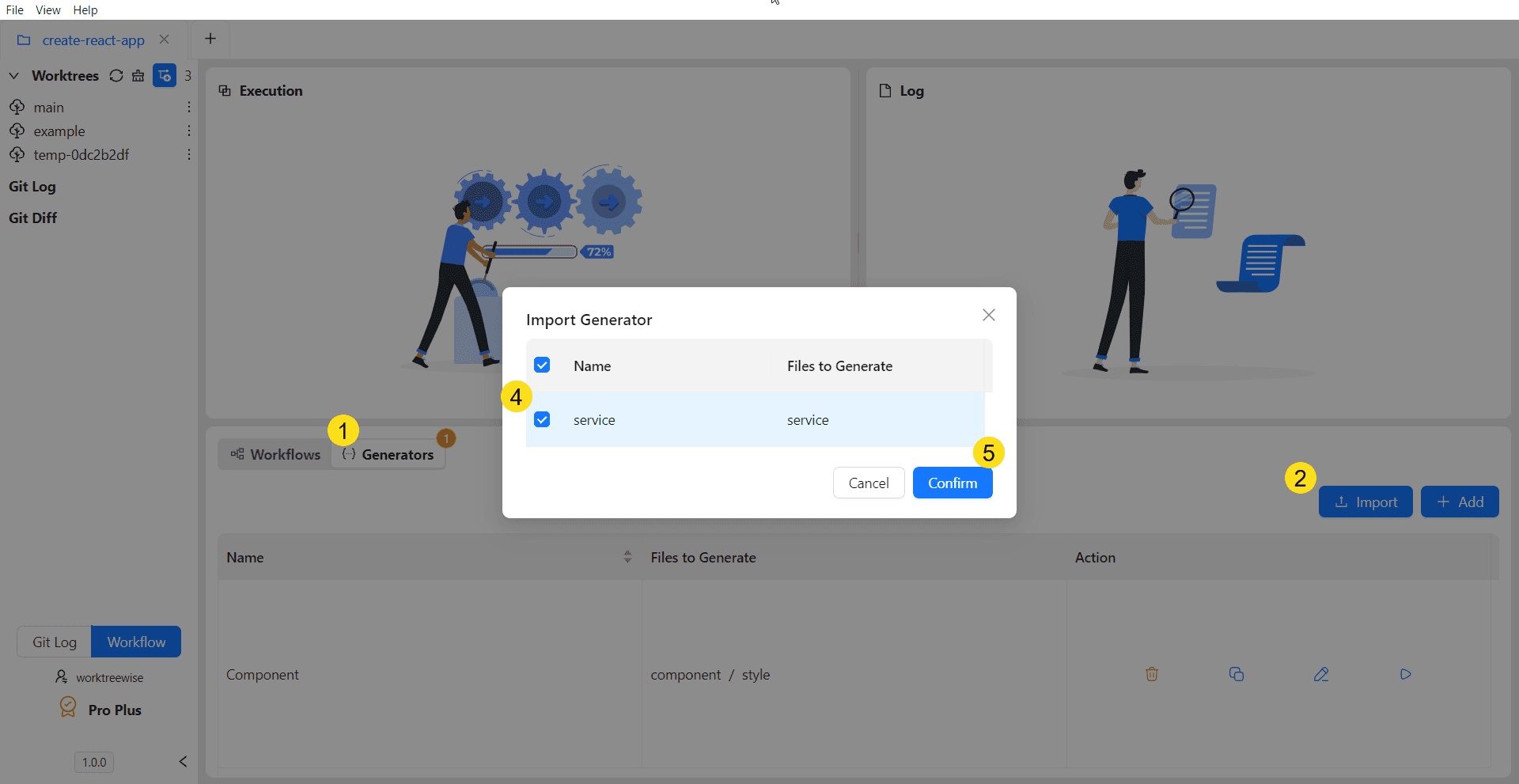1519x784 pixels.
Task: Click the blue worktree toggle icon in sidebar
Action: pos(165,76)
